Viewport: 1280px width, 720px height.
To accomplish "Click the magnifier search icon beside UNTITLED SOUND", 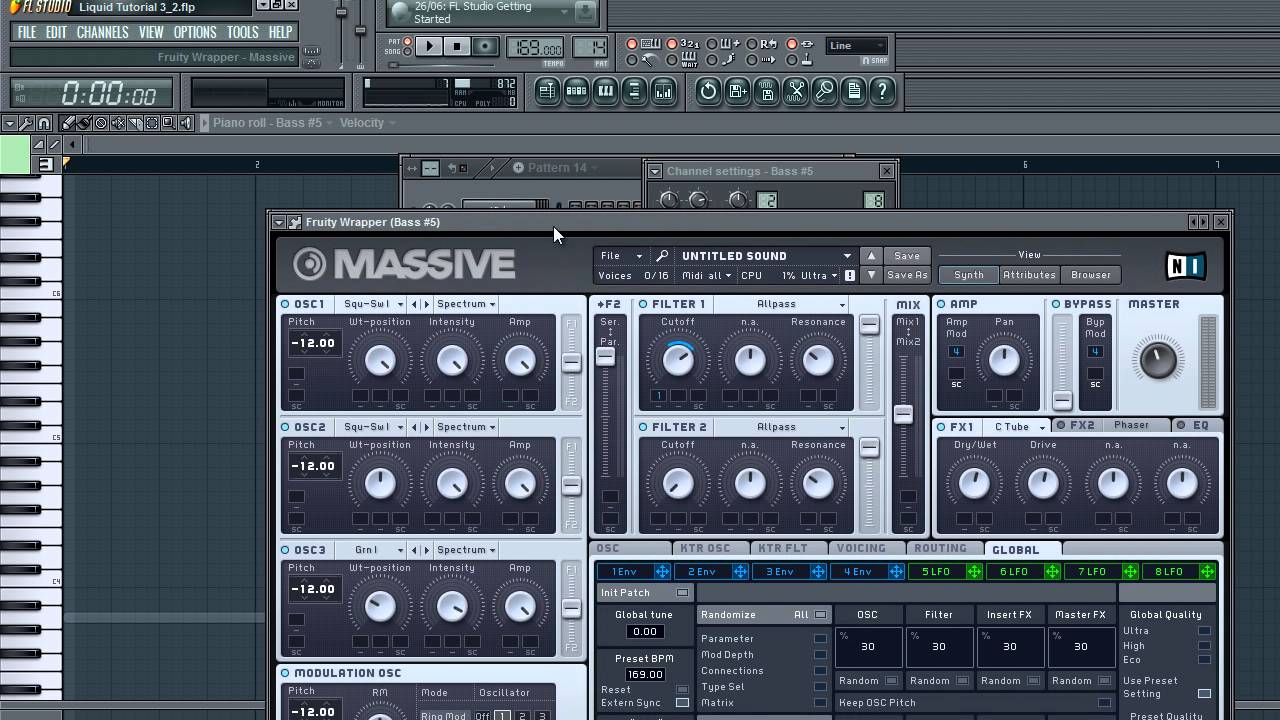I will (662, 256).
